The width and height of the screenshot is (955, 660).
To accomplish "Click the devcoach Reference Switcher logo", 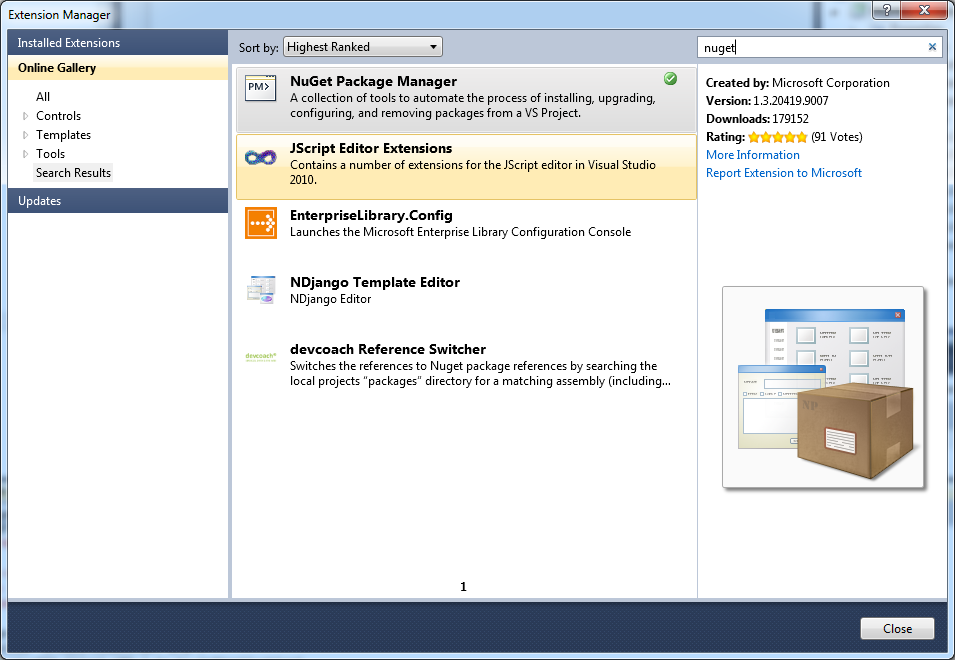I will pos(261,357).
